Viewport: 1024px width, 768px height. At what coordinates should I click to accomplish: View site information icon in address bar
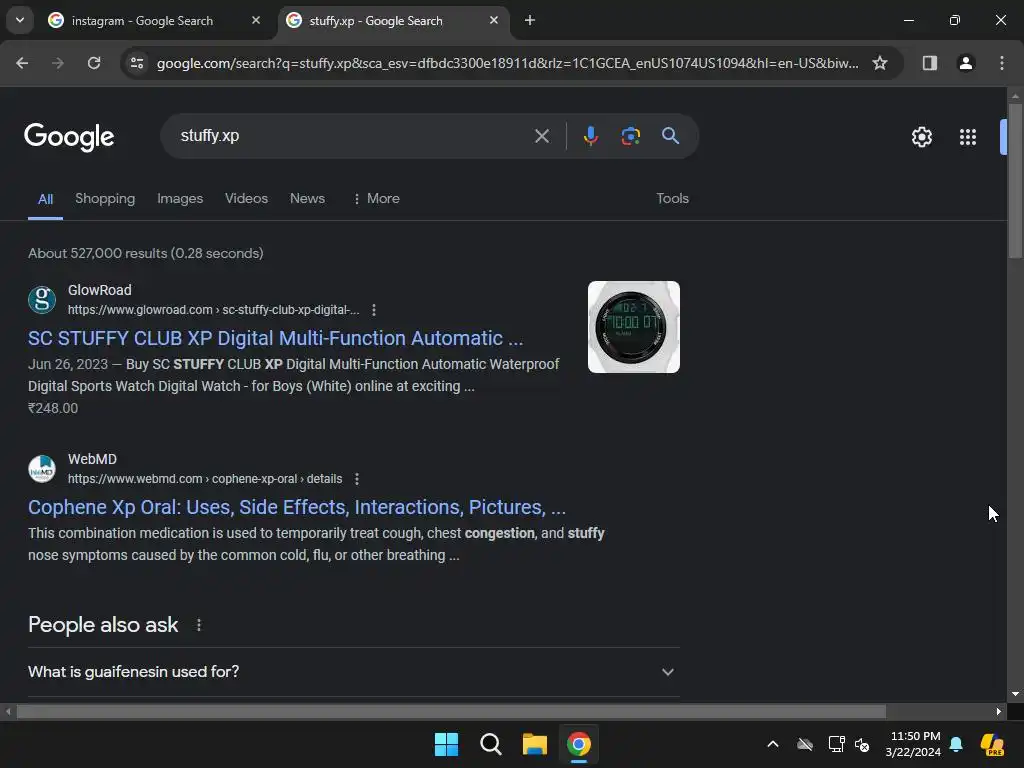coord(137,63)
